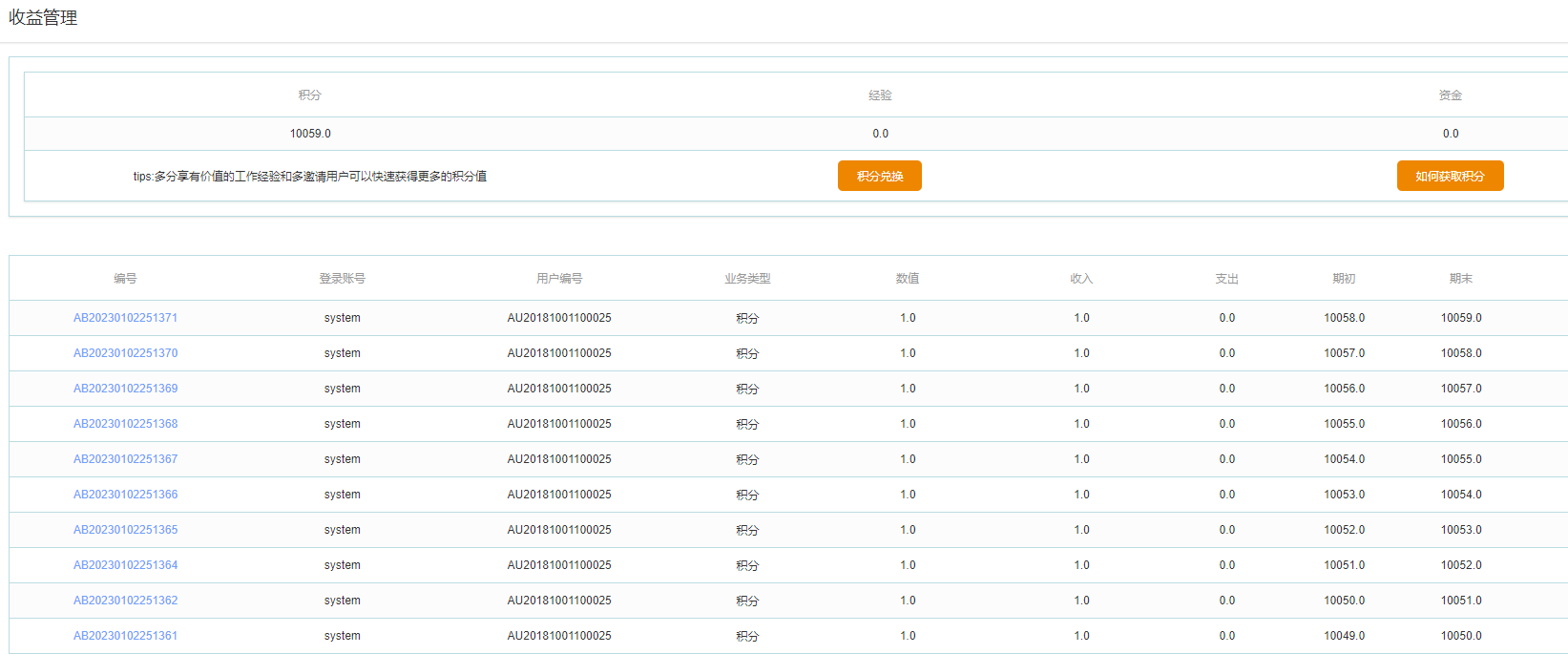Click 积分 type in row AB20230102251369
Screen dimensions: 1568x654
pyautogui.click(x=747, y=389)
